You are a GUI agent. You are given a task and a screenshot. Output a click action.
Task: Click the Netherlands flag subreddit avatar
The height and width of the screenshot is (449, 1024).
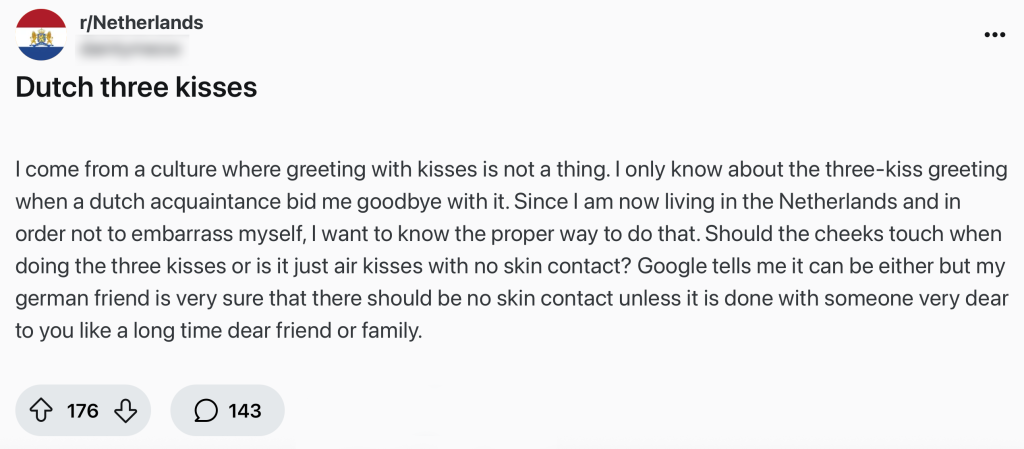41,33
